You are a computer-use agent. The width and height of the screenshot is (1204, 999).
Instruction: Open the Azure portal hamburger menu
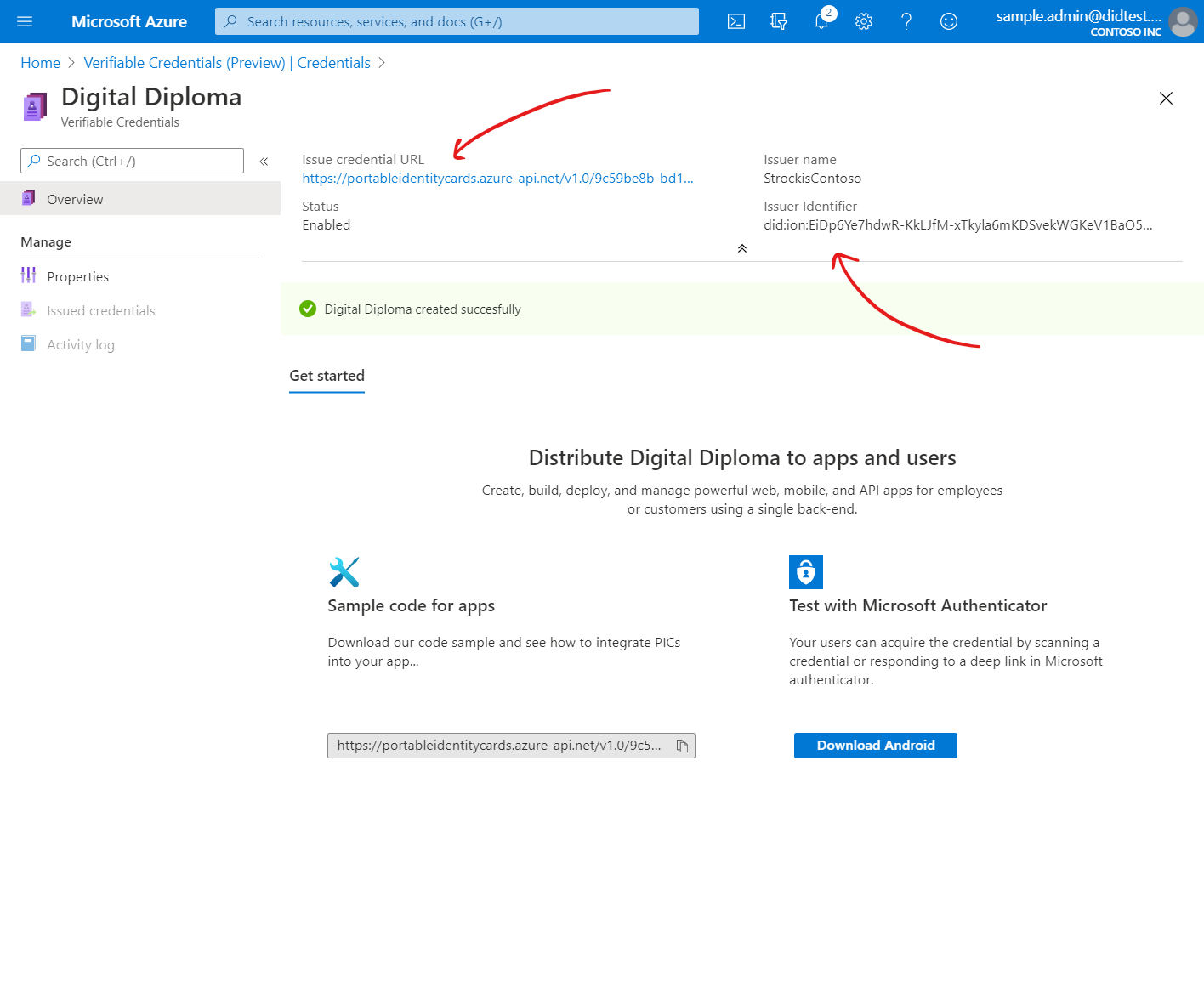pyautogui.click(x=25, y=21)
